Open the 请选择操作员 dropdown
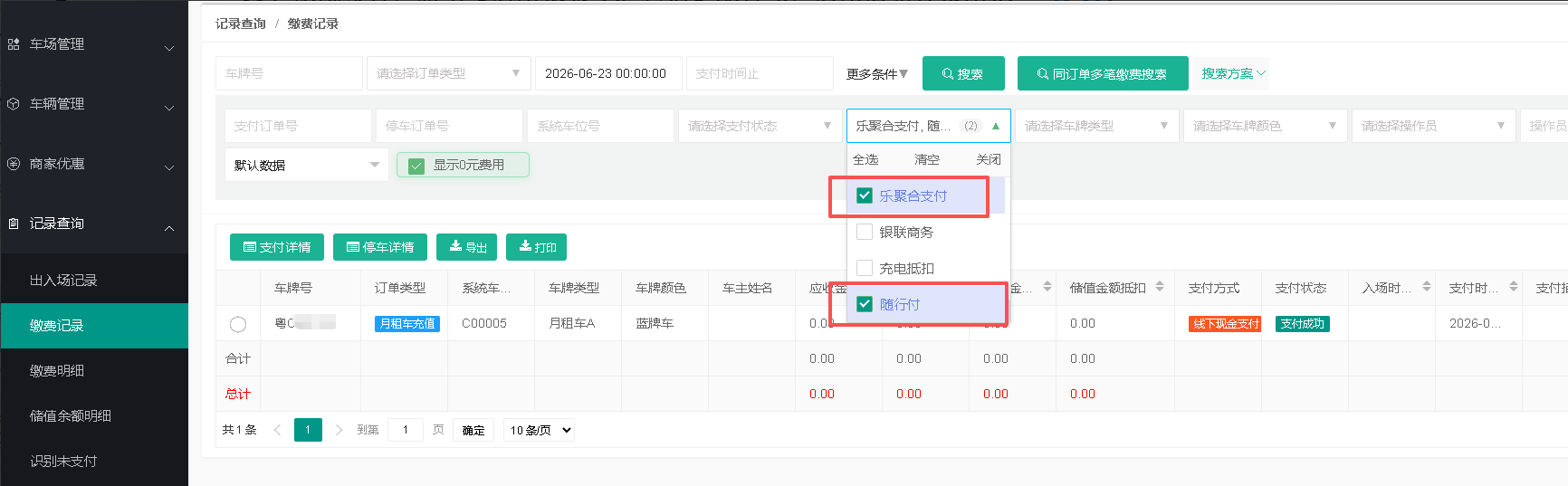1568x486 pixels. click(1434, 126)
